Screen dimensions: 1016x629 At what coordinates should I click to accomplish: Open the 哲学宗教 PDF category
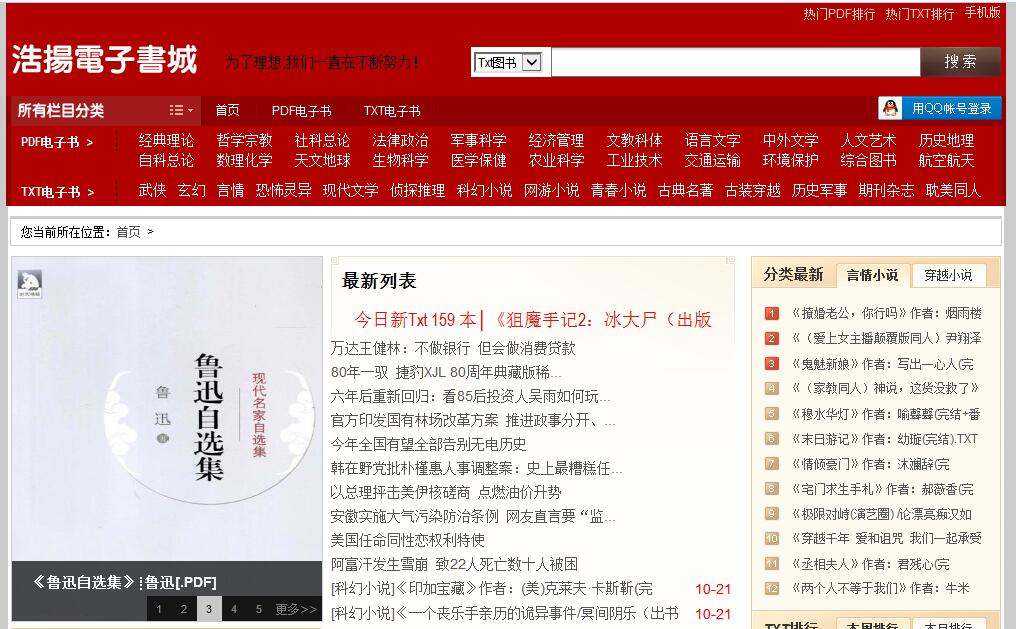(x=244, y=141)
